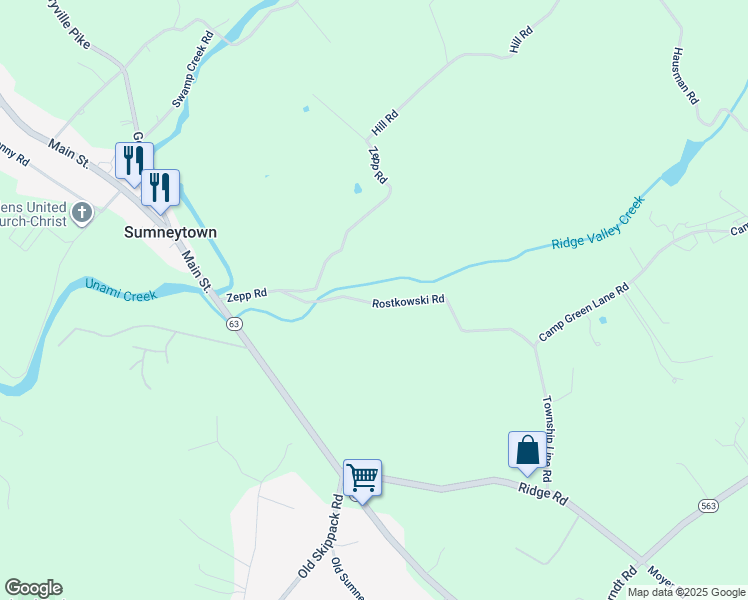Select the Sumneytown town label
The width and height of the screenshot is (748, 600).
tap(170, 232)
